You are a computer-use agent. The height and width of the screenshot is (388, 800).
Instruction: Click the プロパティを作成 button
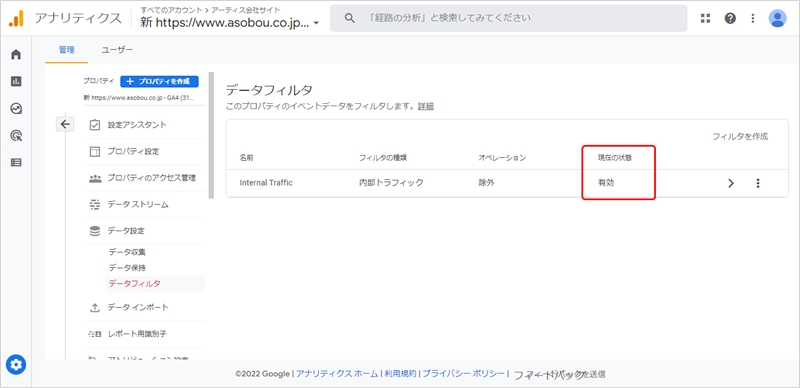tap(159, 81)
